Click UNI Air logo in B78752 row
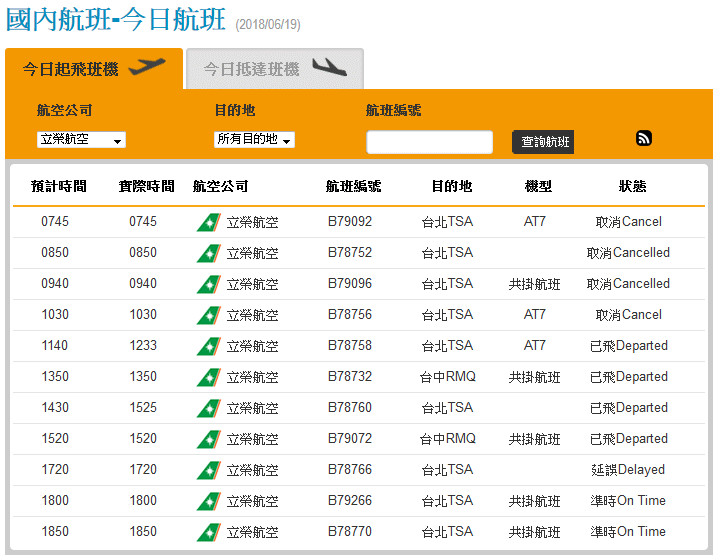The height and width of the screenshot is (560, 713). click(209, 253)
